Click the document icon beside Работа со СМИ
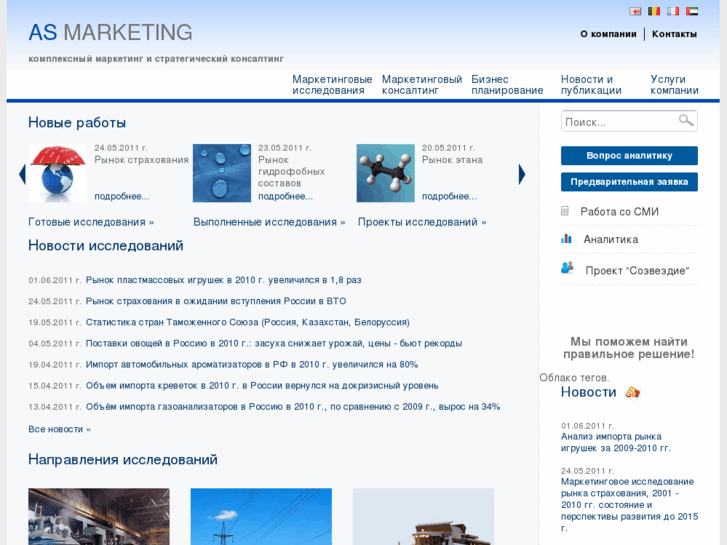Image resolution: width=727 pixels, height=545 pixels. [565, 211]
